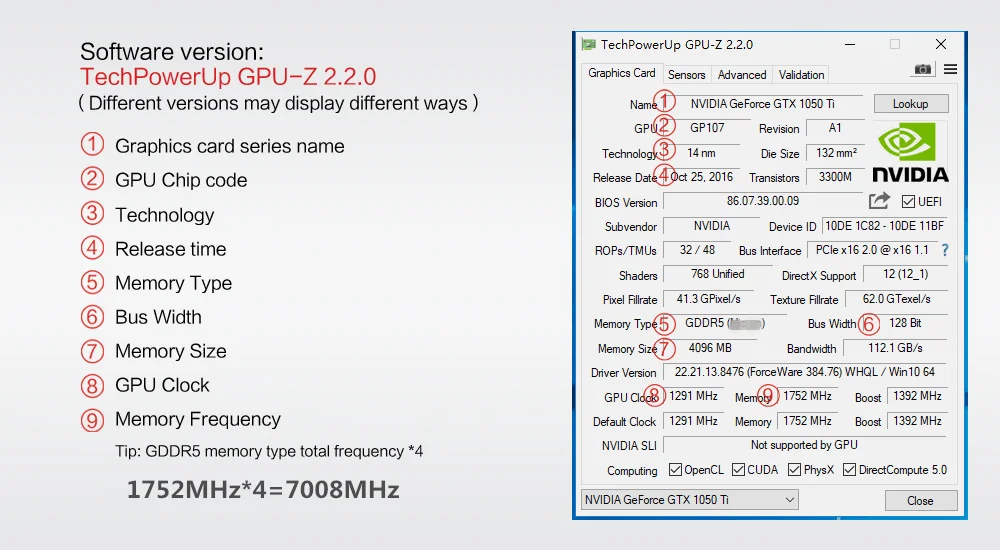The width and height of the screenshot is (1000, 550).
Task: Click the Lookup button
Action: coord(911,103)
